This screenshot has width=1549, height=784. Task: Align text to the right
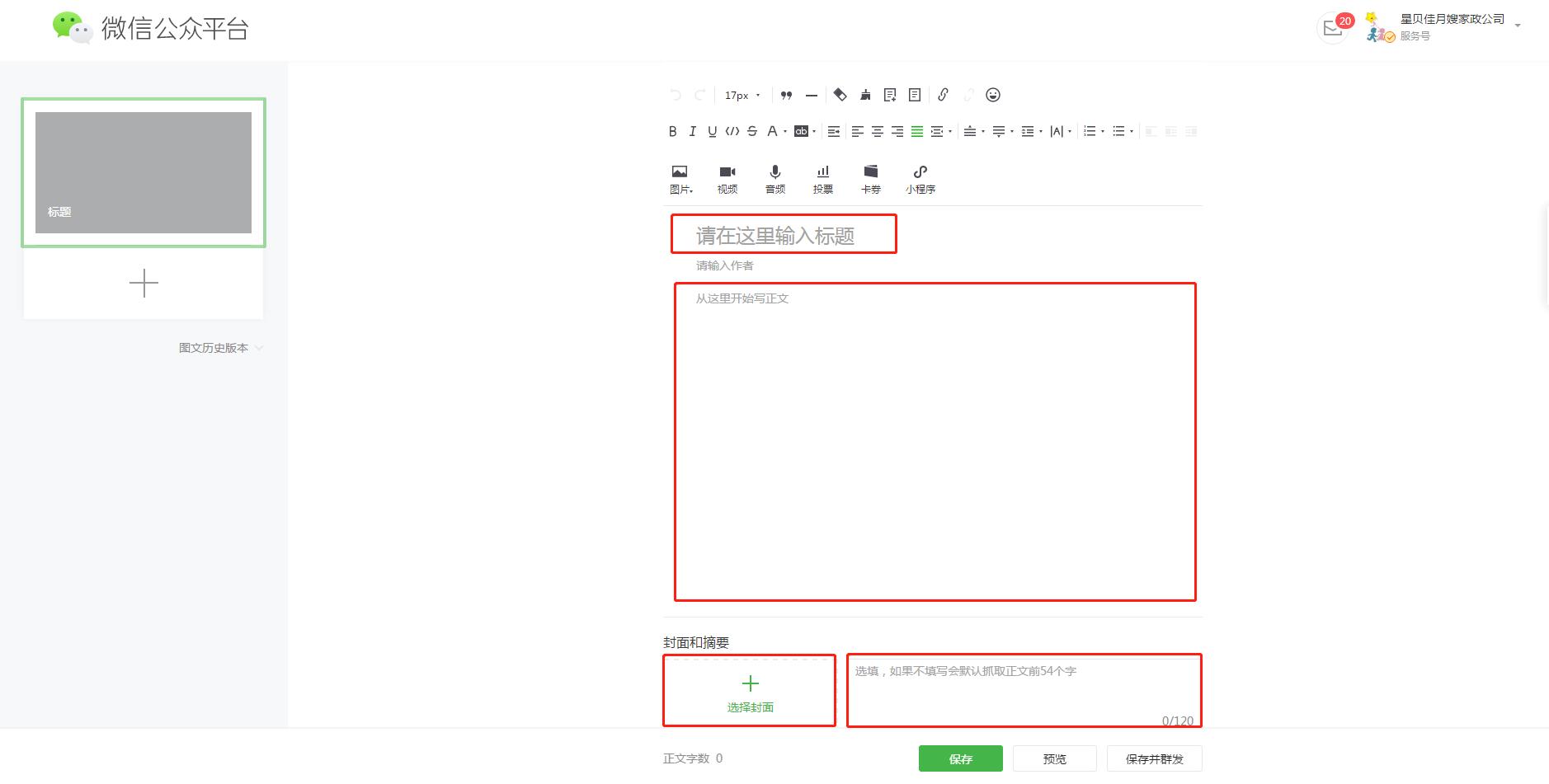897,131
